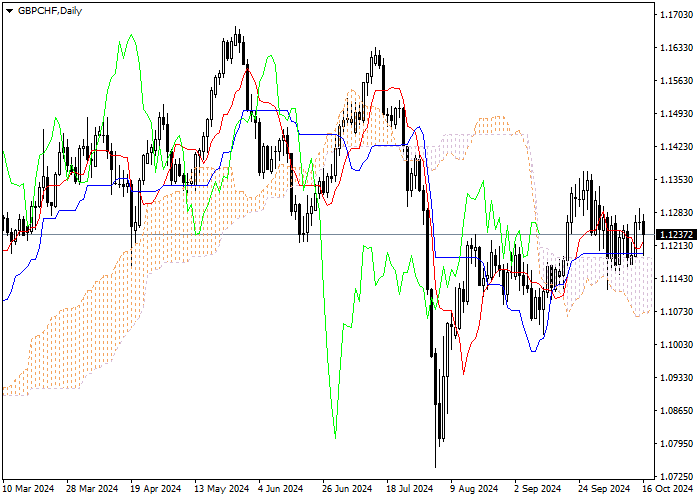Click the 1.10730 price scale label
This screenshot has width=700, height=500.
tap(676, 312)
